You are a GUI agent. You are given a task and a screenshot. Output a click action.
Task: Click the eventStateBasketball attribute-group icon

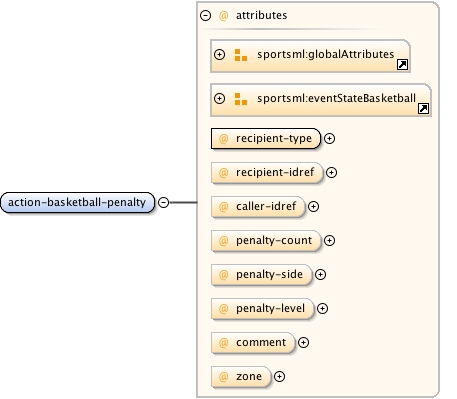click(x=241, y=99)
